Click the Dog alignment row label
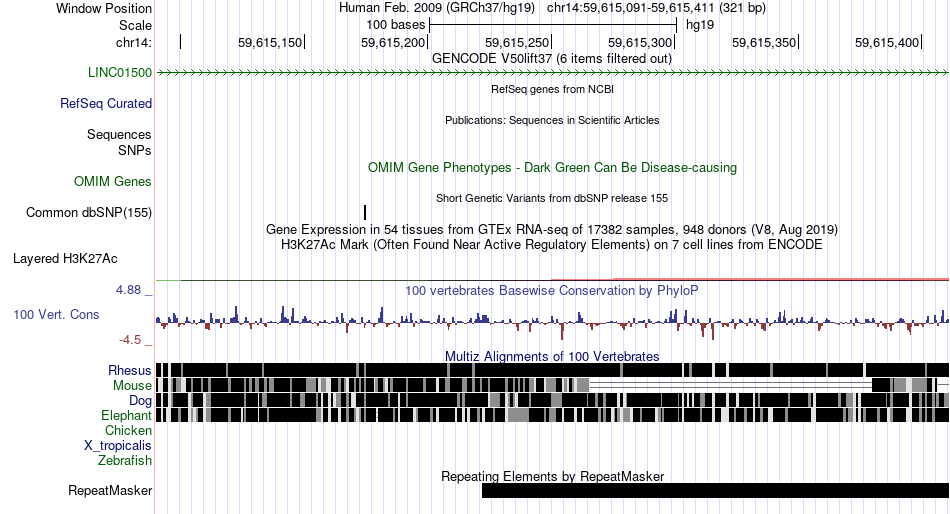 point(140,401)
